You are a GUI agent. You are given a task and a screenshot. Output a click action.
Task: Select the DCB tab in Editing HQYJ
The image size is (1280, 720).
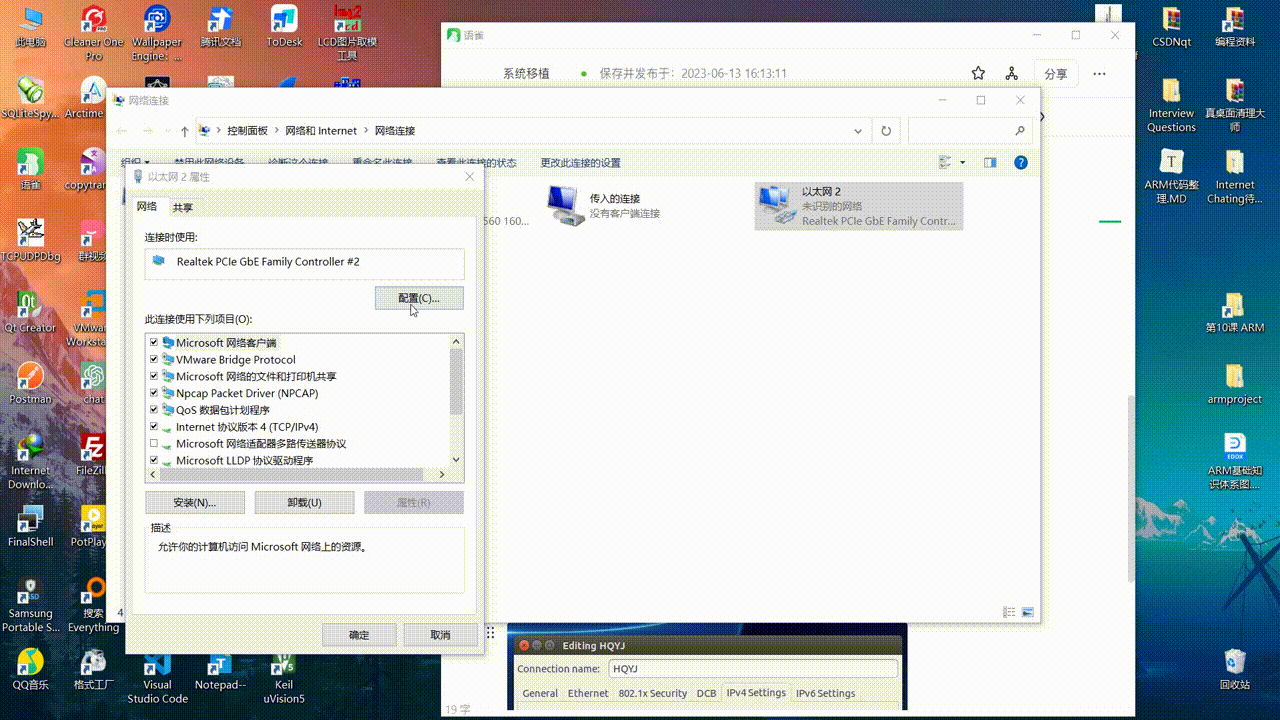point(706,693)
